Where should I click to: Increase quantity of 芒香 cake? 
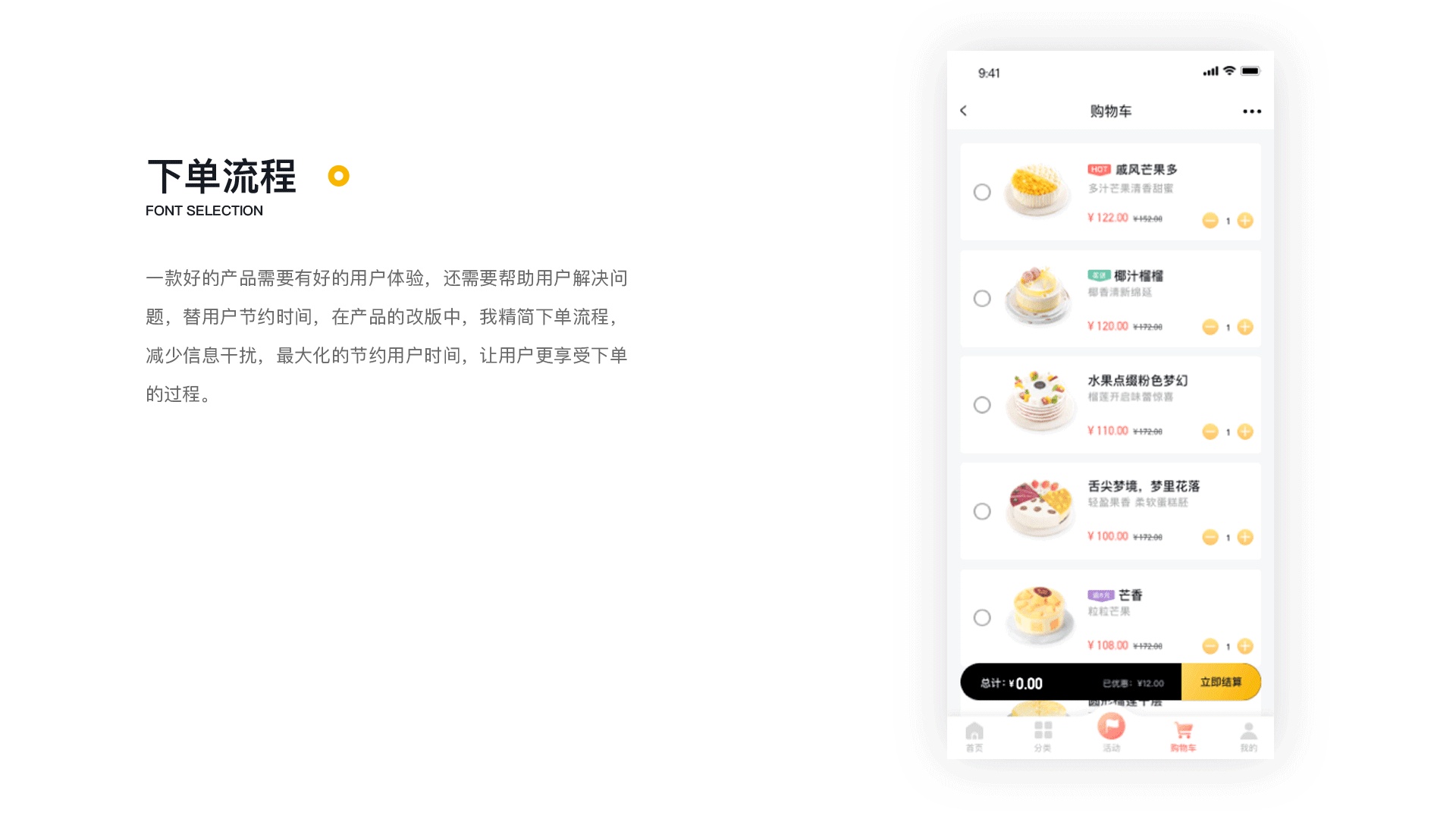click(1245, 646)
